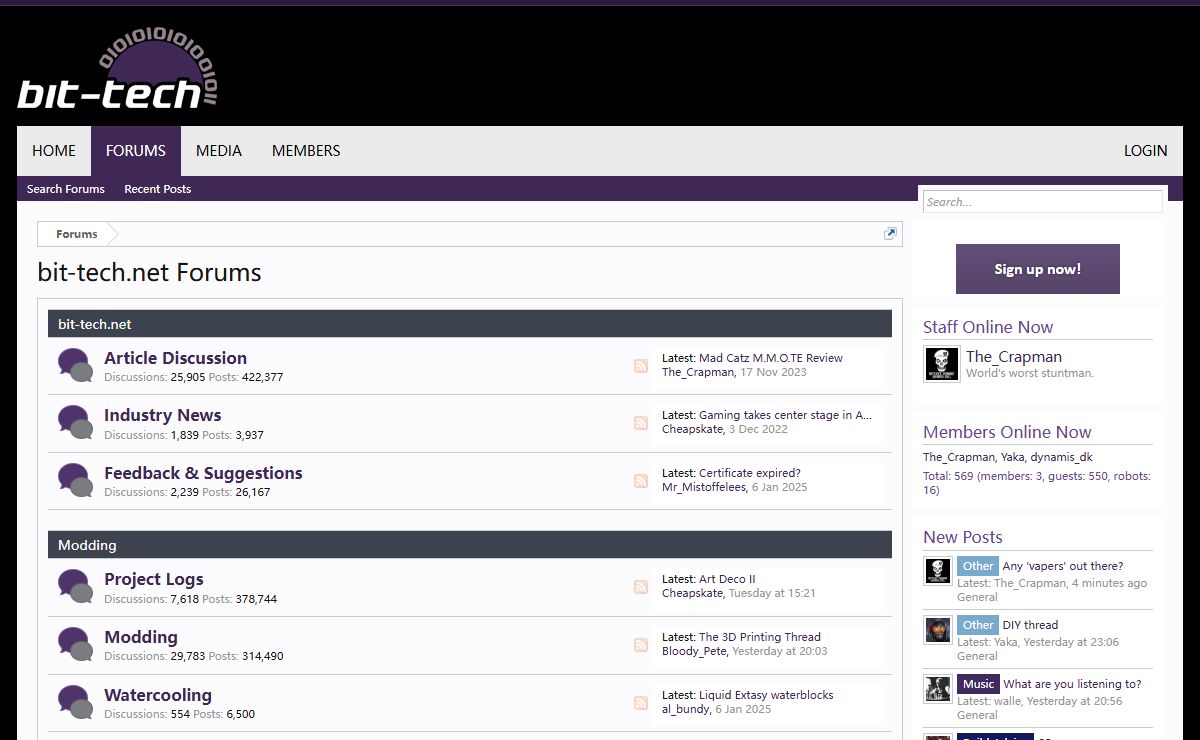Open RSS feed for Modding forum
The height and width of the screenshot is (740, 1200).
641,645
